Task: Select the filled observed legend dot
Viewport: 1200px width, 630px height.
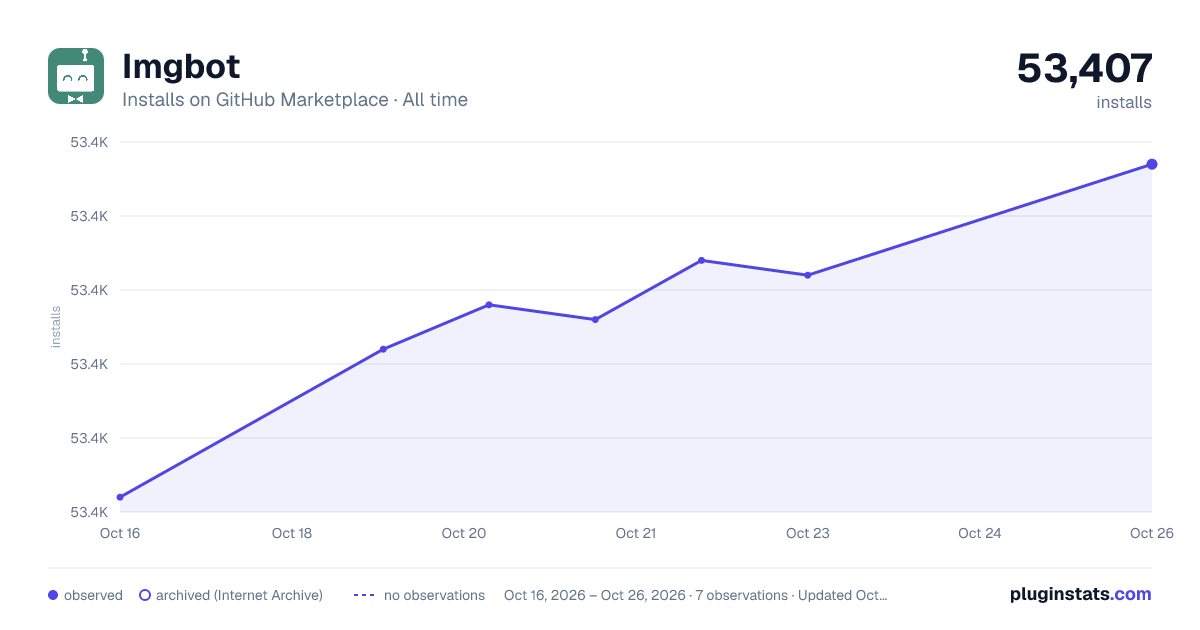Action: pos(53,595)
